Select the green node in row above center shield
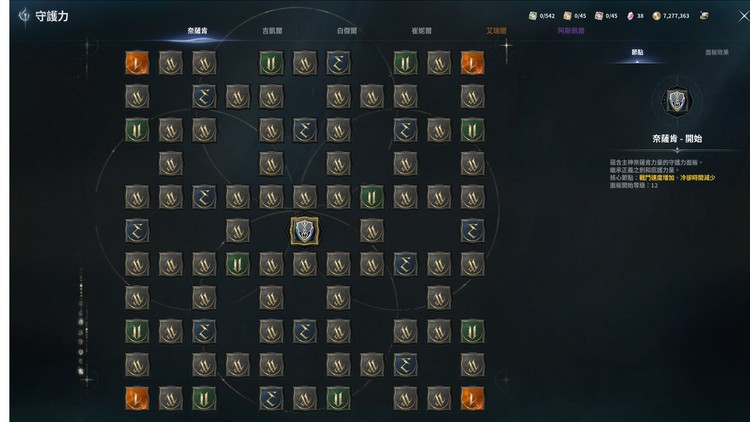Viewport: 750px width, 422px height. point(372,197)
